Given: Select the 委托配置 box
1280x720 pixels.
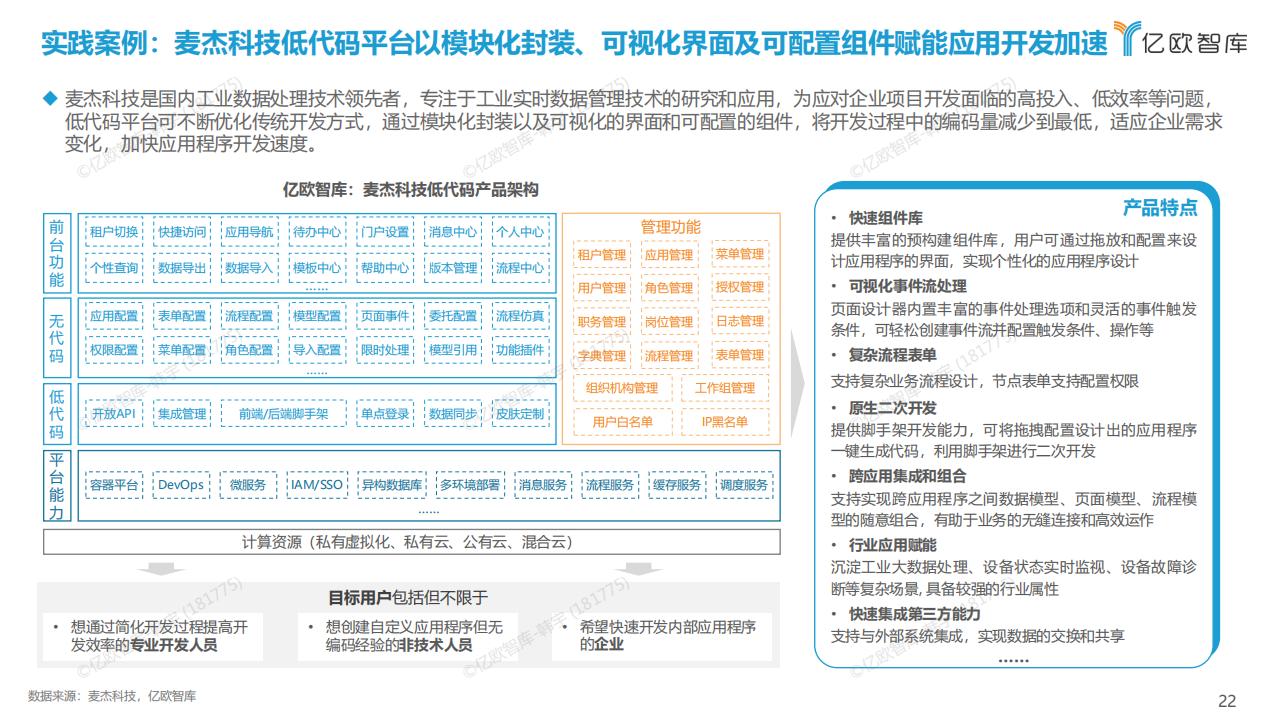Looking at the screenshot, I should [453, 316].
